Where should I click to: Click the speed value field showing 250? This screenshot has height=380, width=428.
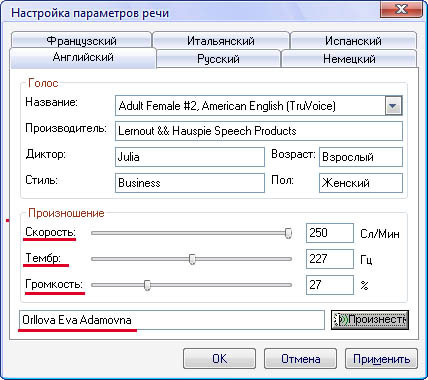[x=330, y=233]
